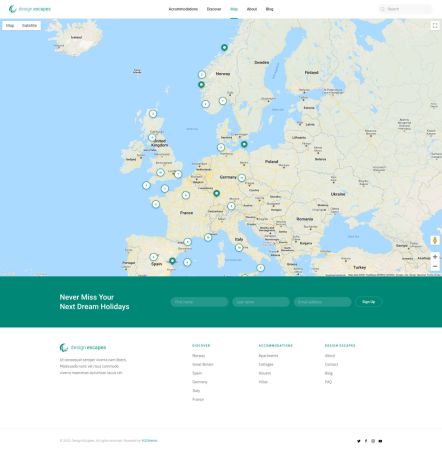Screen dimensions: 442x453
Task: Open the Blog link in footer
Action: pos(329,373)
